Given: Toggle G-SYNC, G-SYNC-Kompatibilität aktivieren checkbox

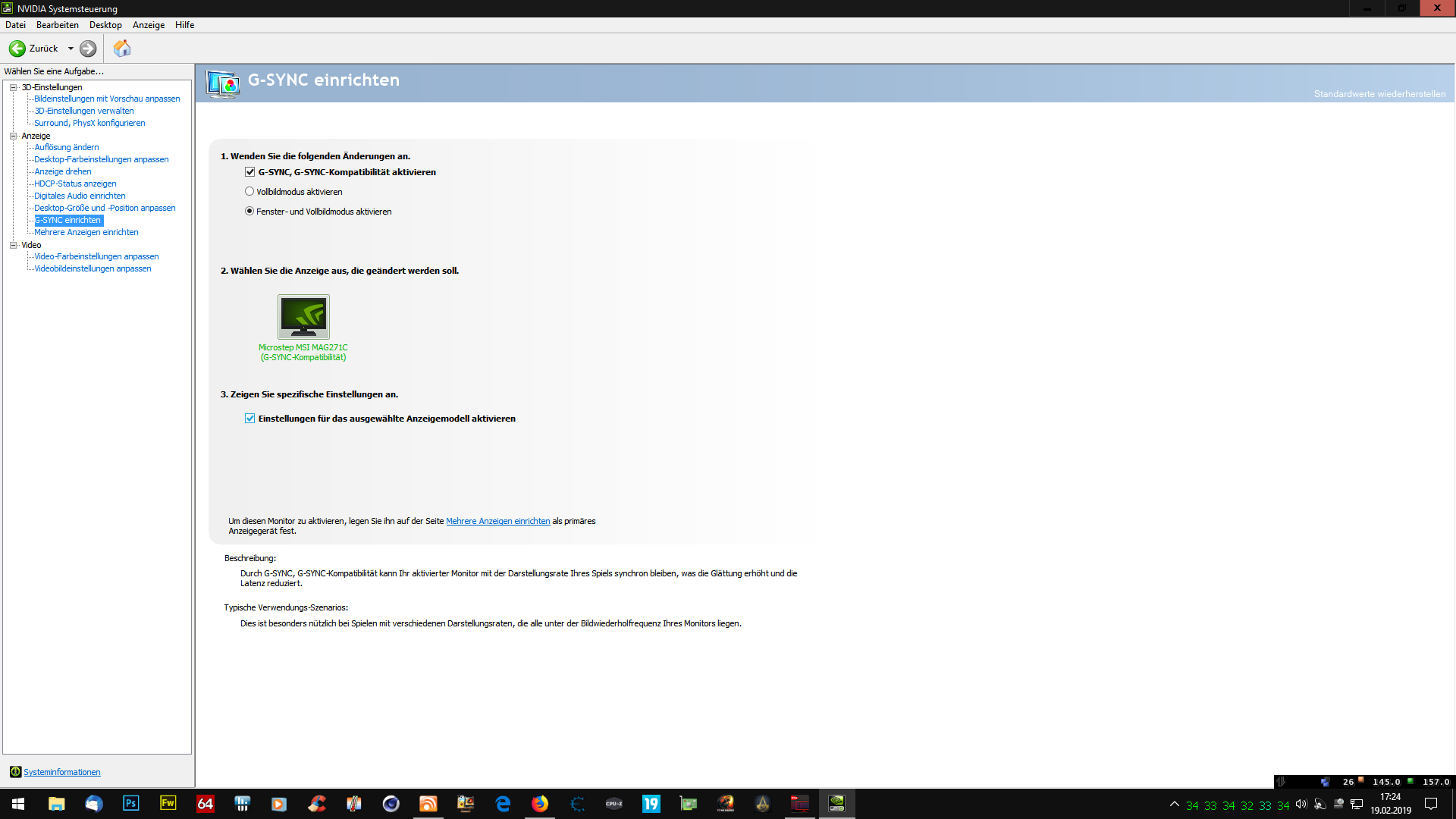Looking at the screenshot, I should point(249,172).
